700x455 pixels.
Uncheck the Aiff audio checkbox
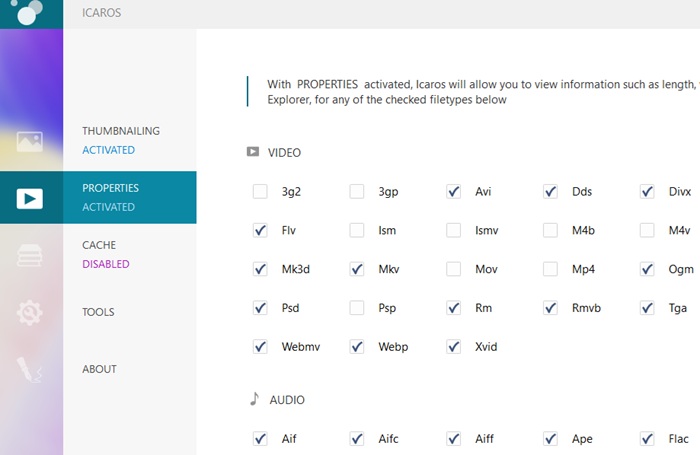pos(454,439)
